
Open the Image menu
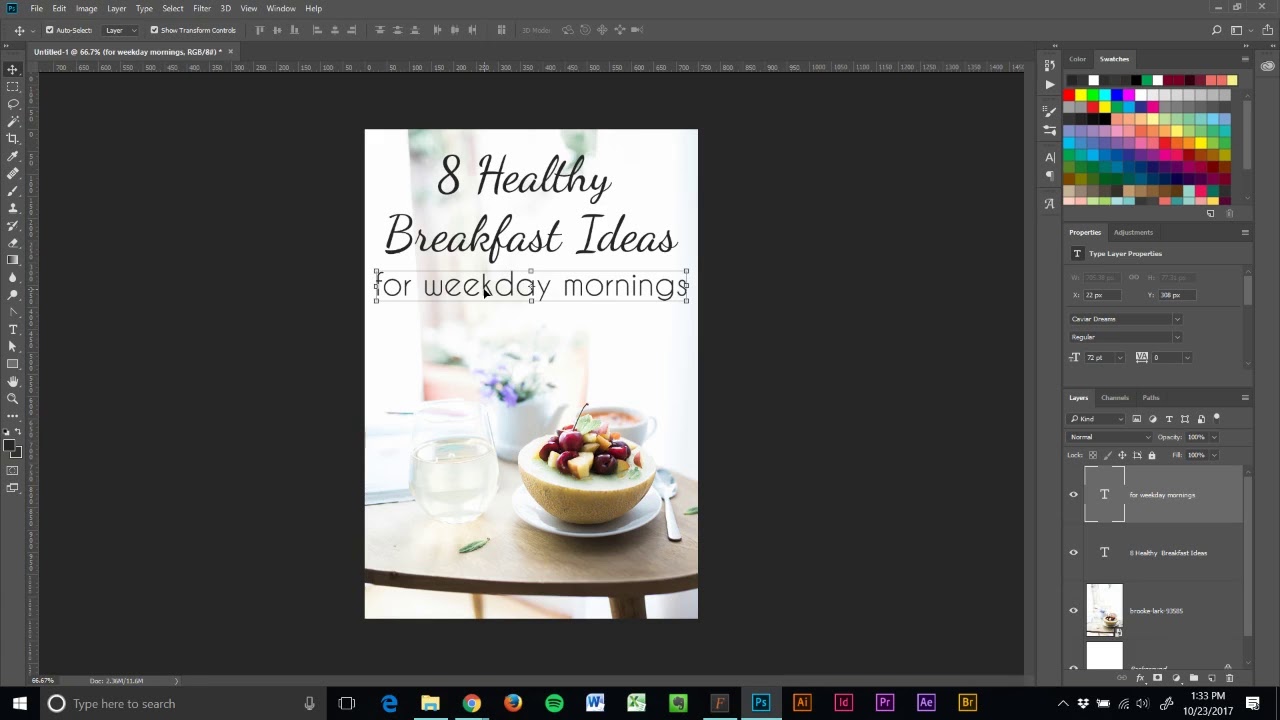pos(86,8)
